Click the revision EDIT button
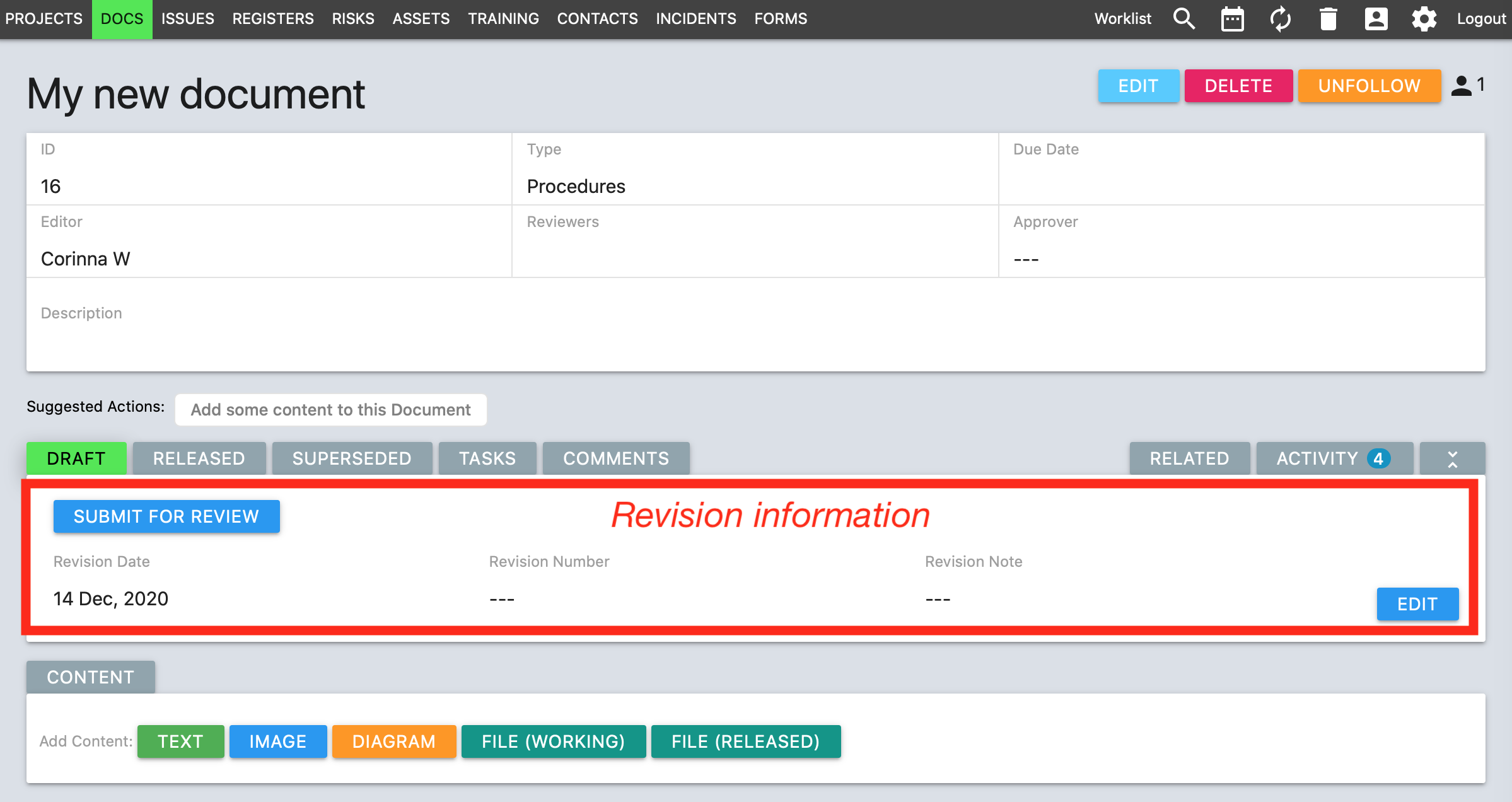This screenshot has width=1512, height=802. coord(1417,604)
